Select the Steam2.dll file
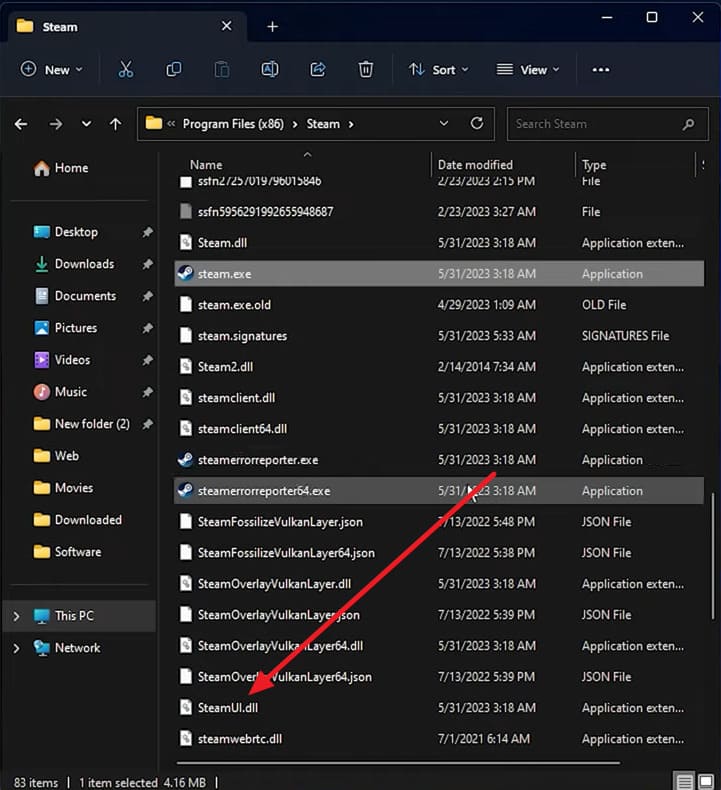721x790 pixels. [439, 367]
